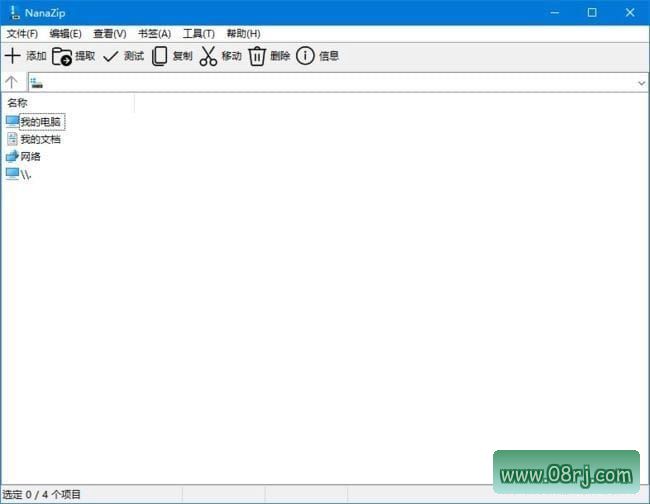Open the 查看(V) menu
This screenshot has height=504, width=650.
pos(110,34)
